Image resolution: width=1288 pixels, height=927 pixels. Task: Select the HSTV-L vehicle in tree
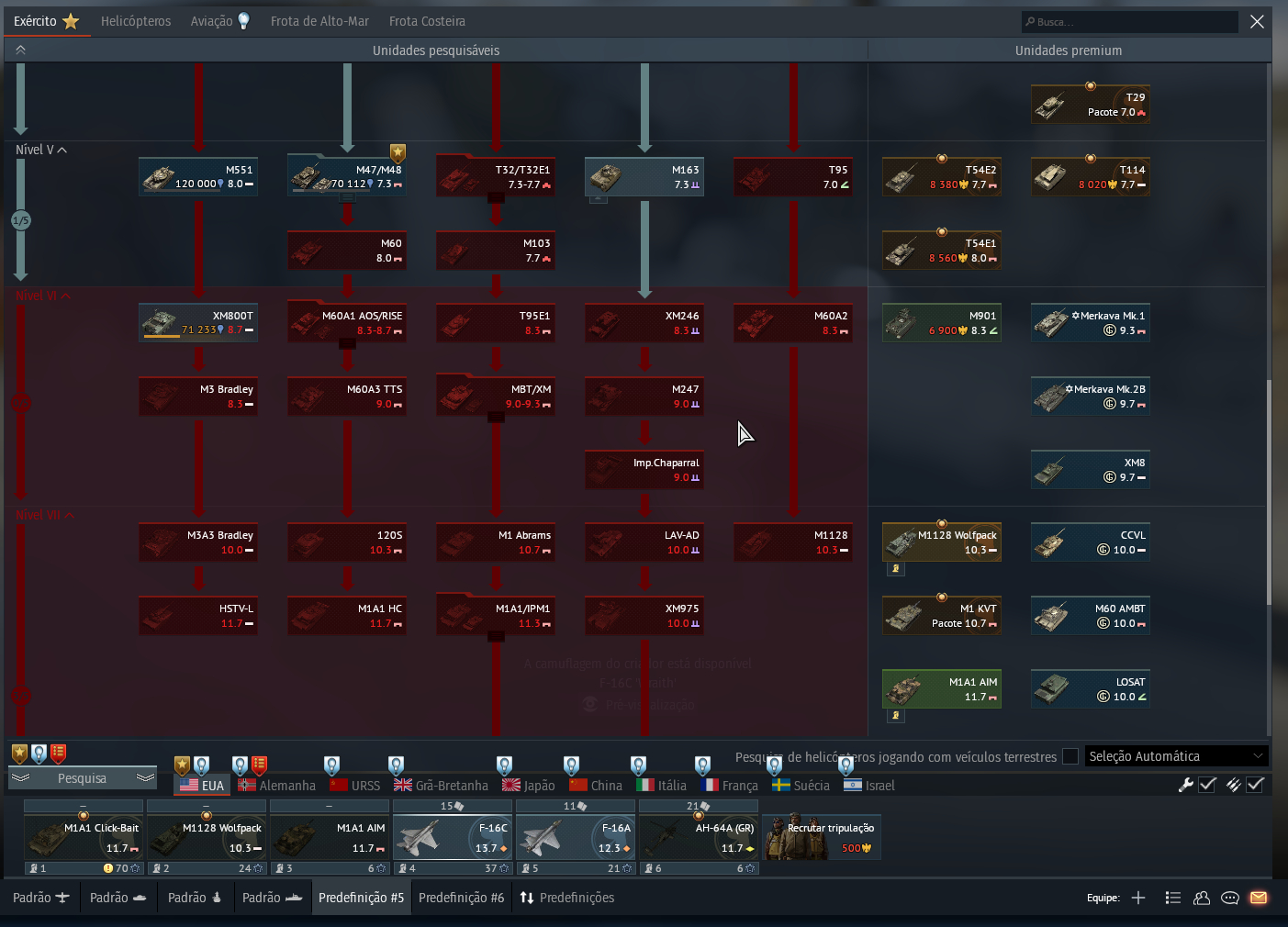(x=198, y=615)
